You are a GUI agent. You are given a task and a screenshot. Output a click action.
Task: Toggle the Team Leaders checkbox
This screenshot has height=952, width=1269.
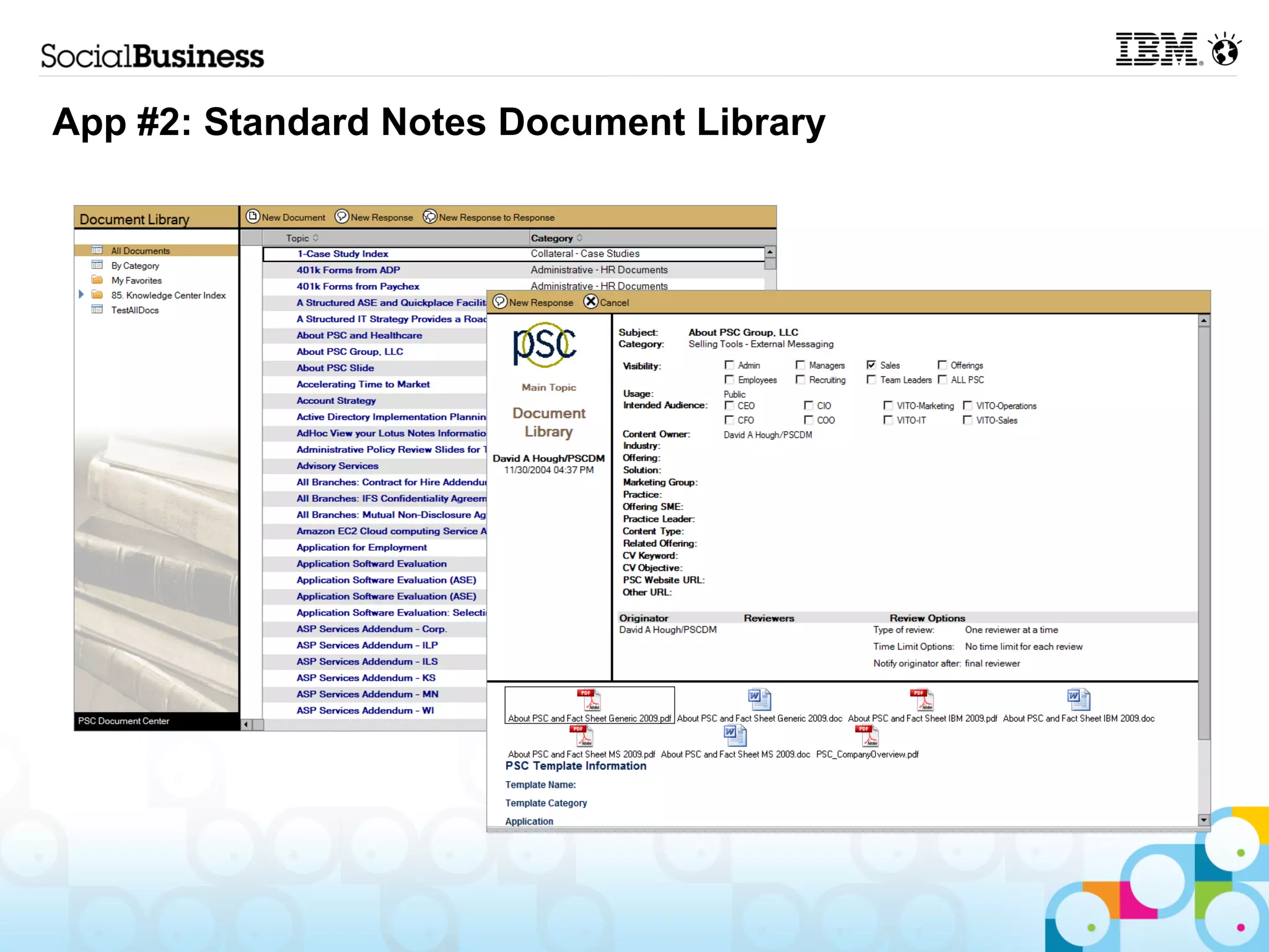tap(871, 380)
